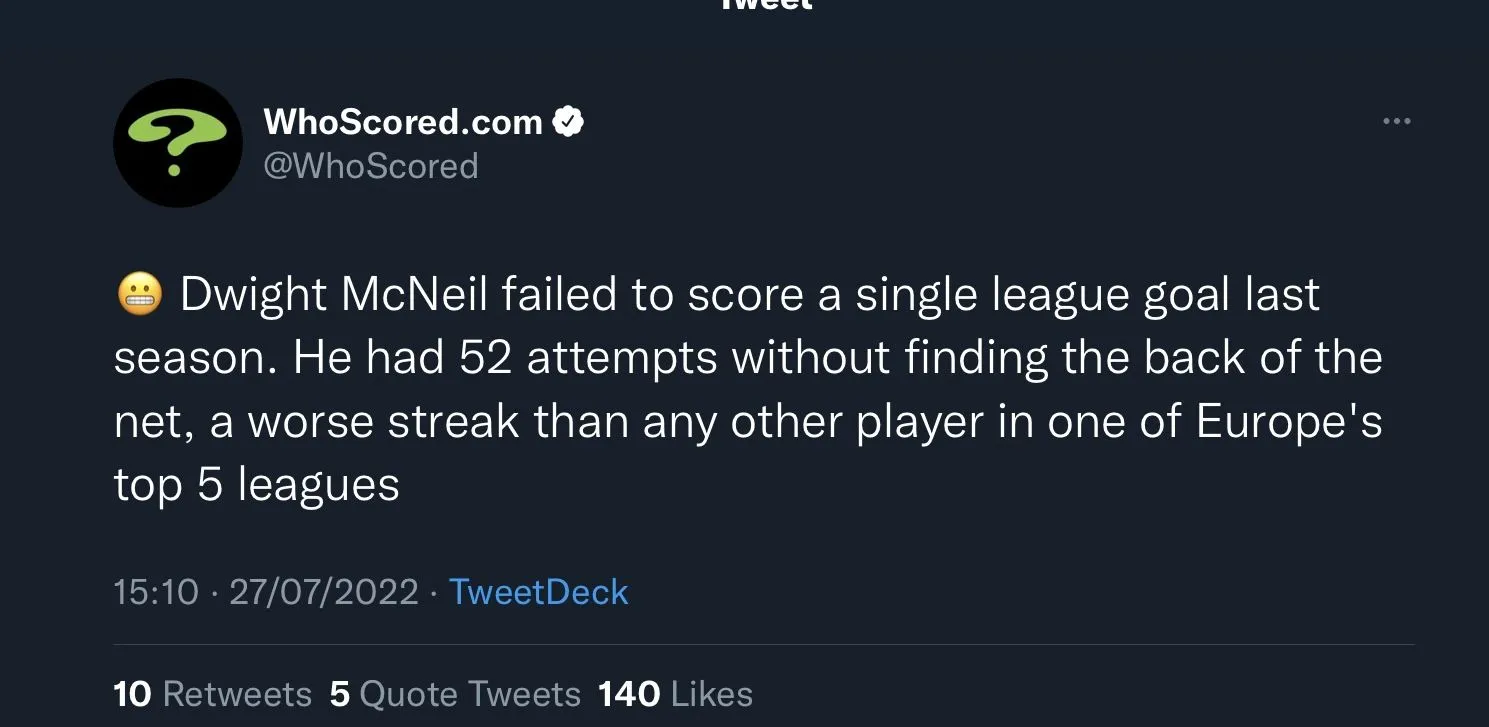The width and height of the screenshot is (1489, 727).
Task: Click the 15:10 tweet timestamp
Action: (x=156, y=592)
